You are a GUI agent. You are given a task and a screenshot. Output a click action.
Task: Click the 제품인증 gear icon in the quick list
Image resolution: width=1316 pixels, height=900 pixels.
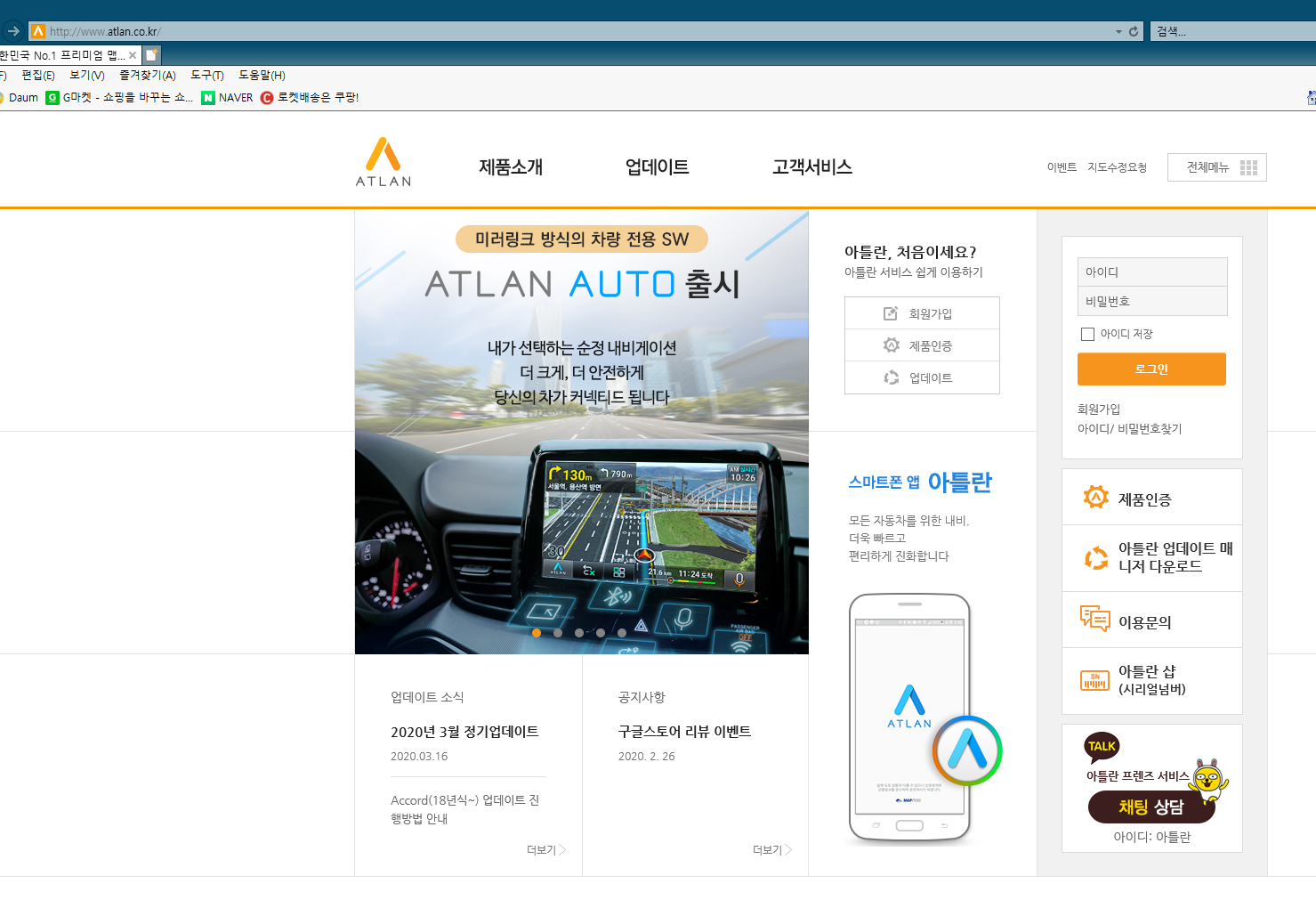(x=891, y=345)
